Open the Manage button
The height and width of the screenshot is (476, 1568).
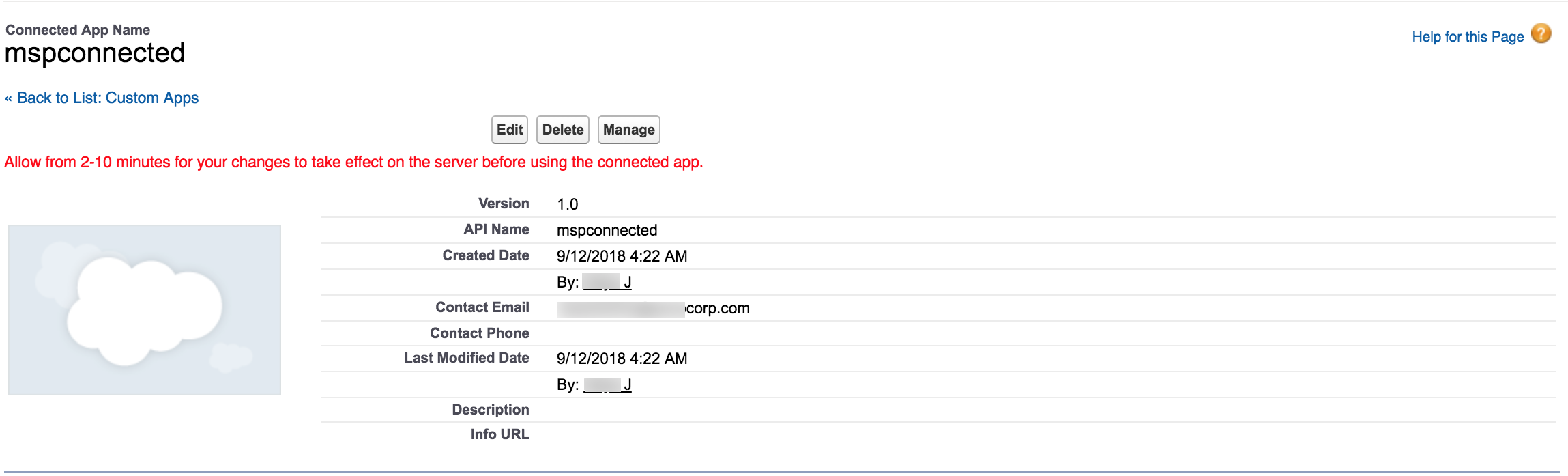pos(628,130)
